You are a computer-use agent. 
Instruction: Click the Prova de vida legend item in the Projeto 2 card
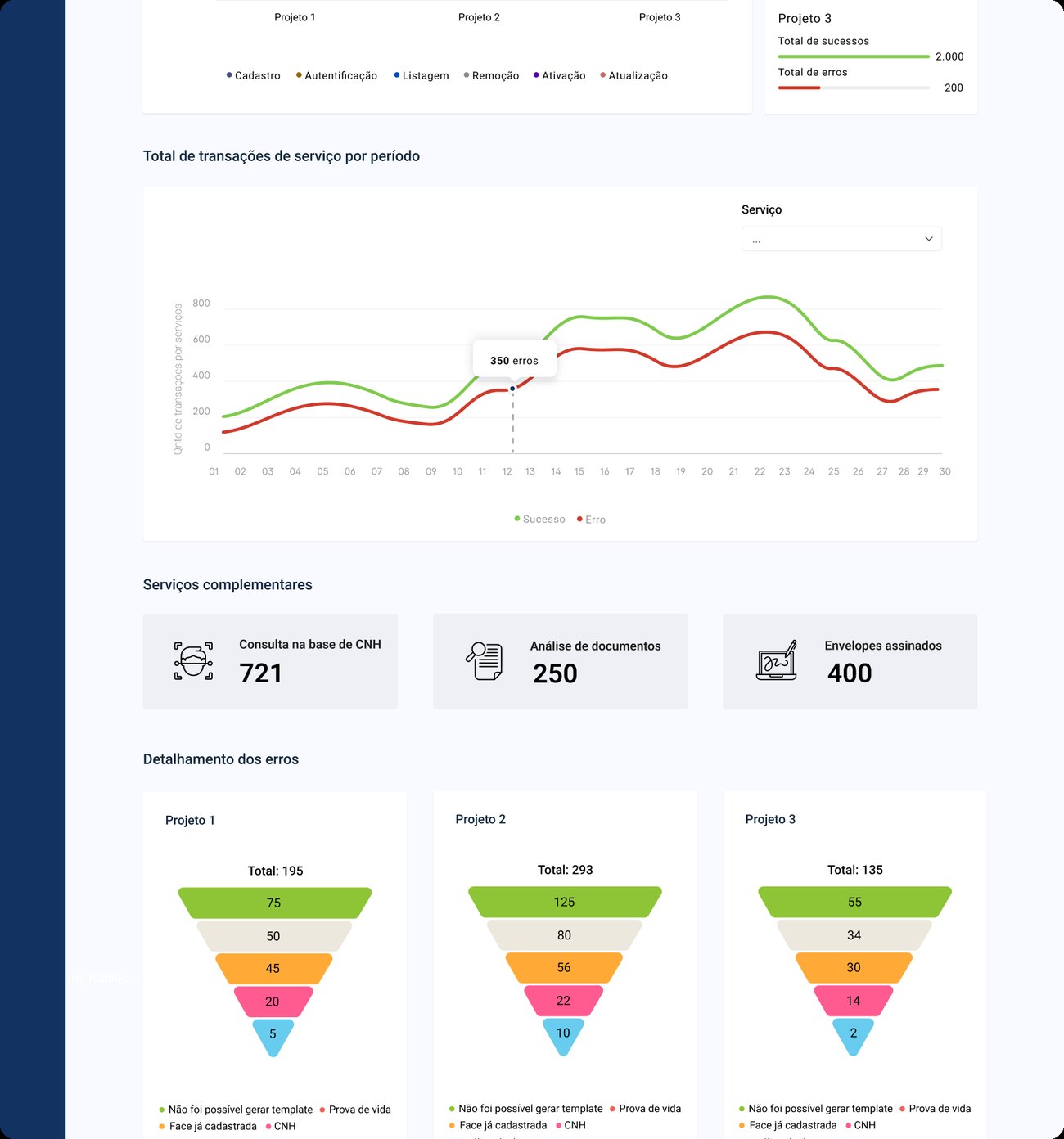click(x=645, y=1109)
